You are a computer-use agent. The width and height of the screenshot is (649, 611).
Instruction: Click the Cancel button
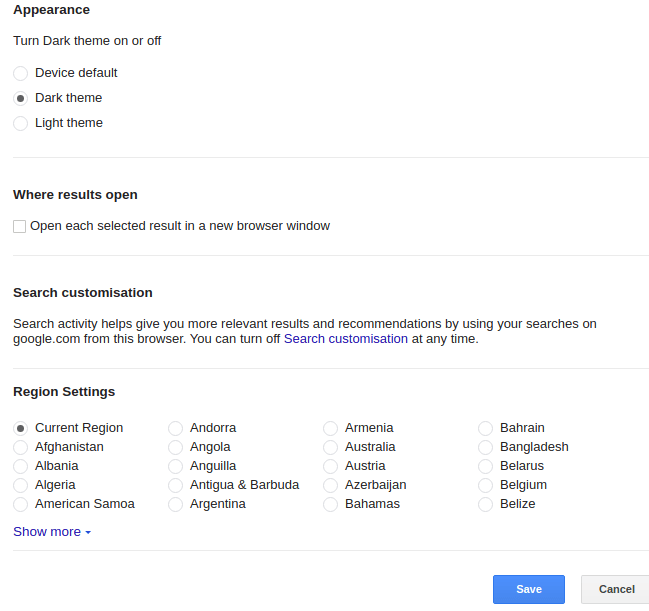[616, 589]
